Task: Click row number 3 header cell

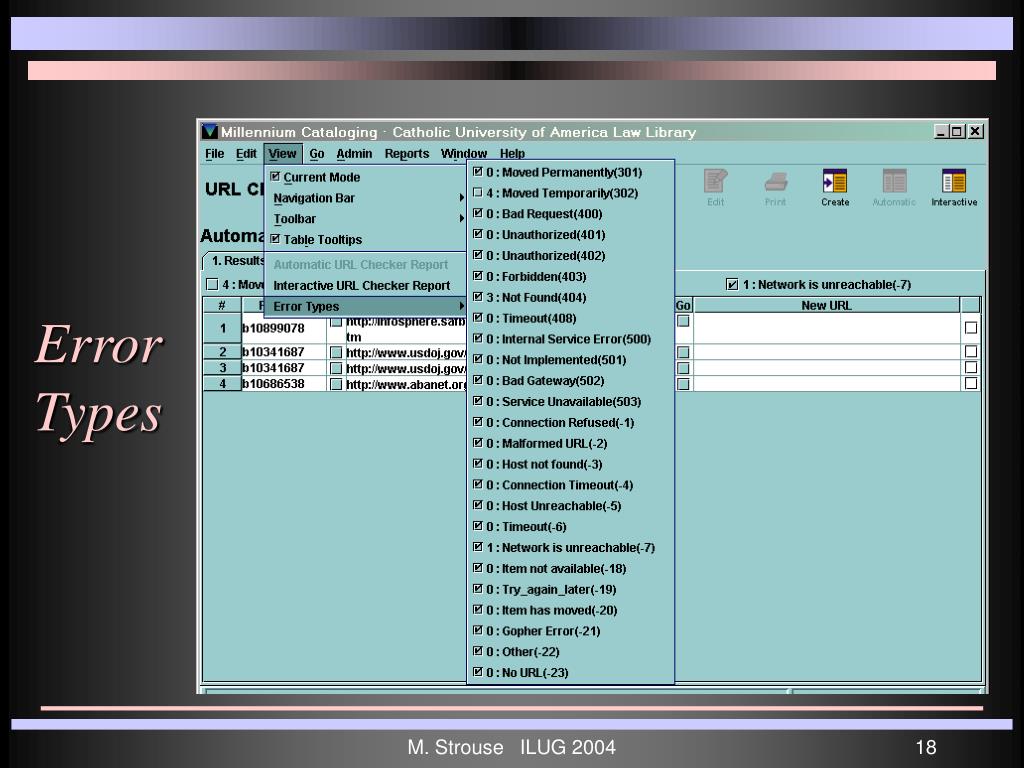Action: pyautogui.click(x=222, y=368)
